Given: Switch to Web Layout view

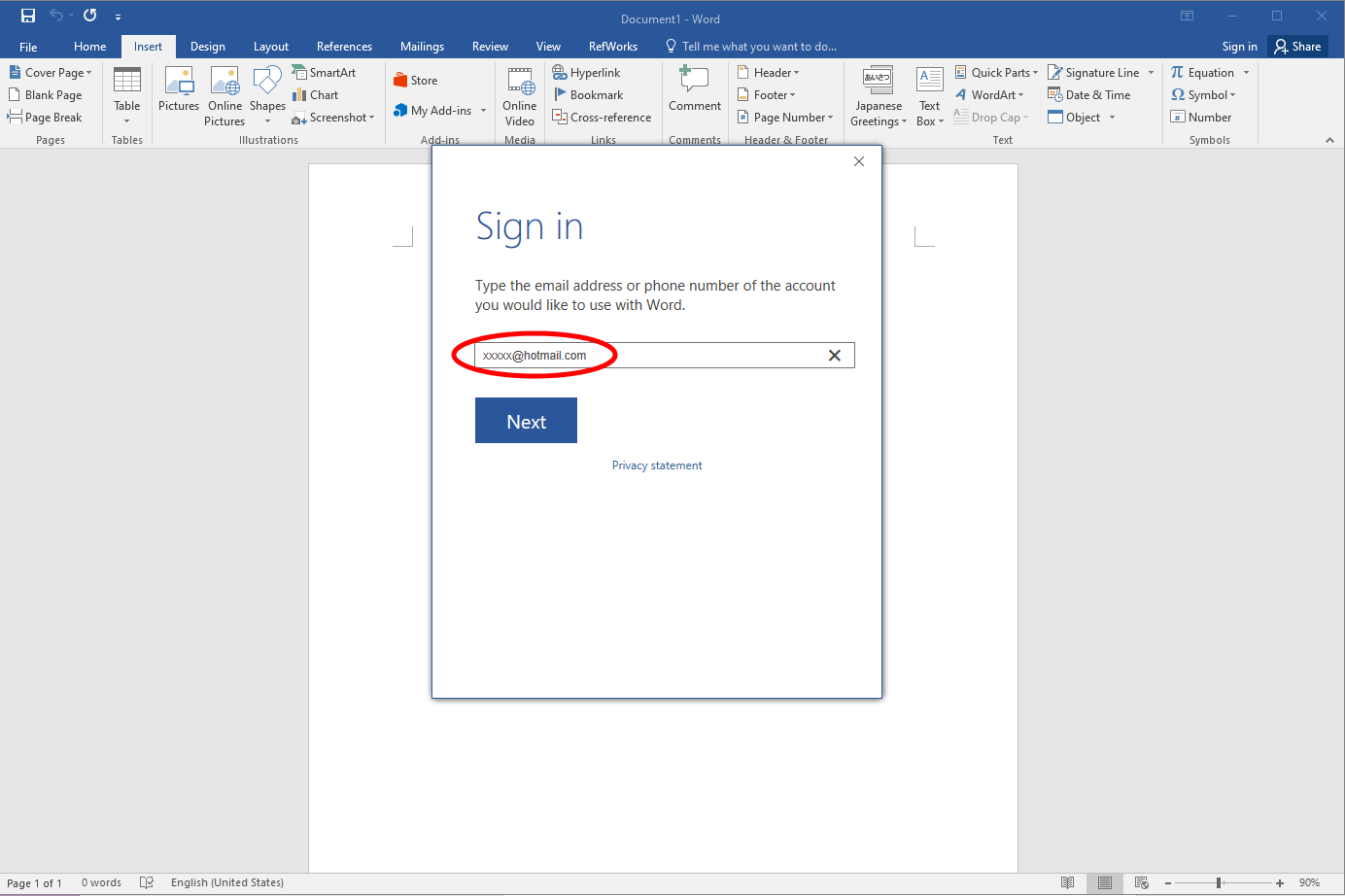Looking at the screenshot, I should coord(1142,882).
